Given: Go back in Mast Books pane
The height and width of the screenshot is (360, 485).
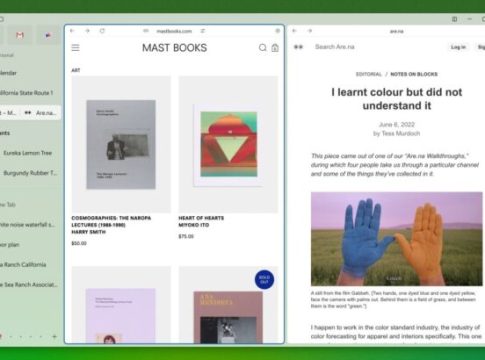Looking at the screenshot, I should 72,31.
